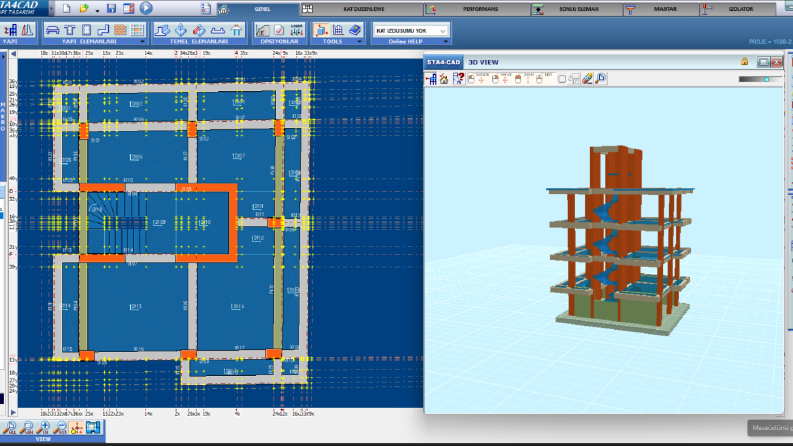Select the diamond raft foundation tool
The image size is (793, 446).
tap(181, 30)
